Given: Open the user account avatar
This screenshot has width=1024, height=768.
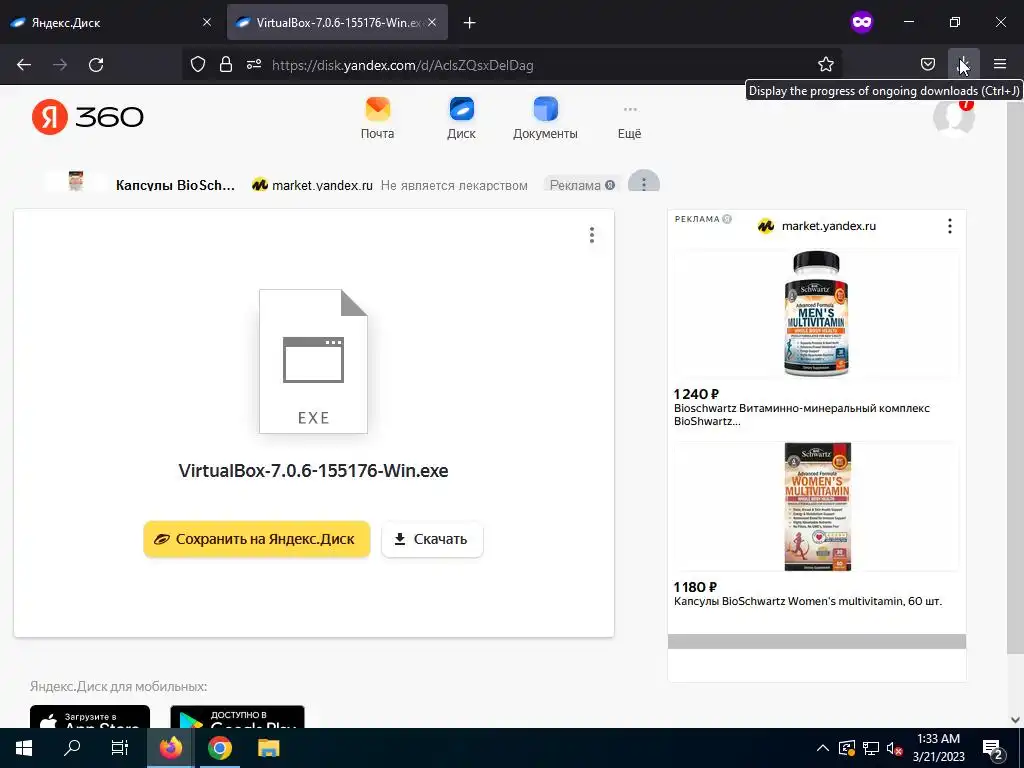Looking at the screenshot, I should pyautogui.click(x=953, y=117).
